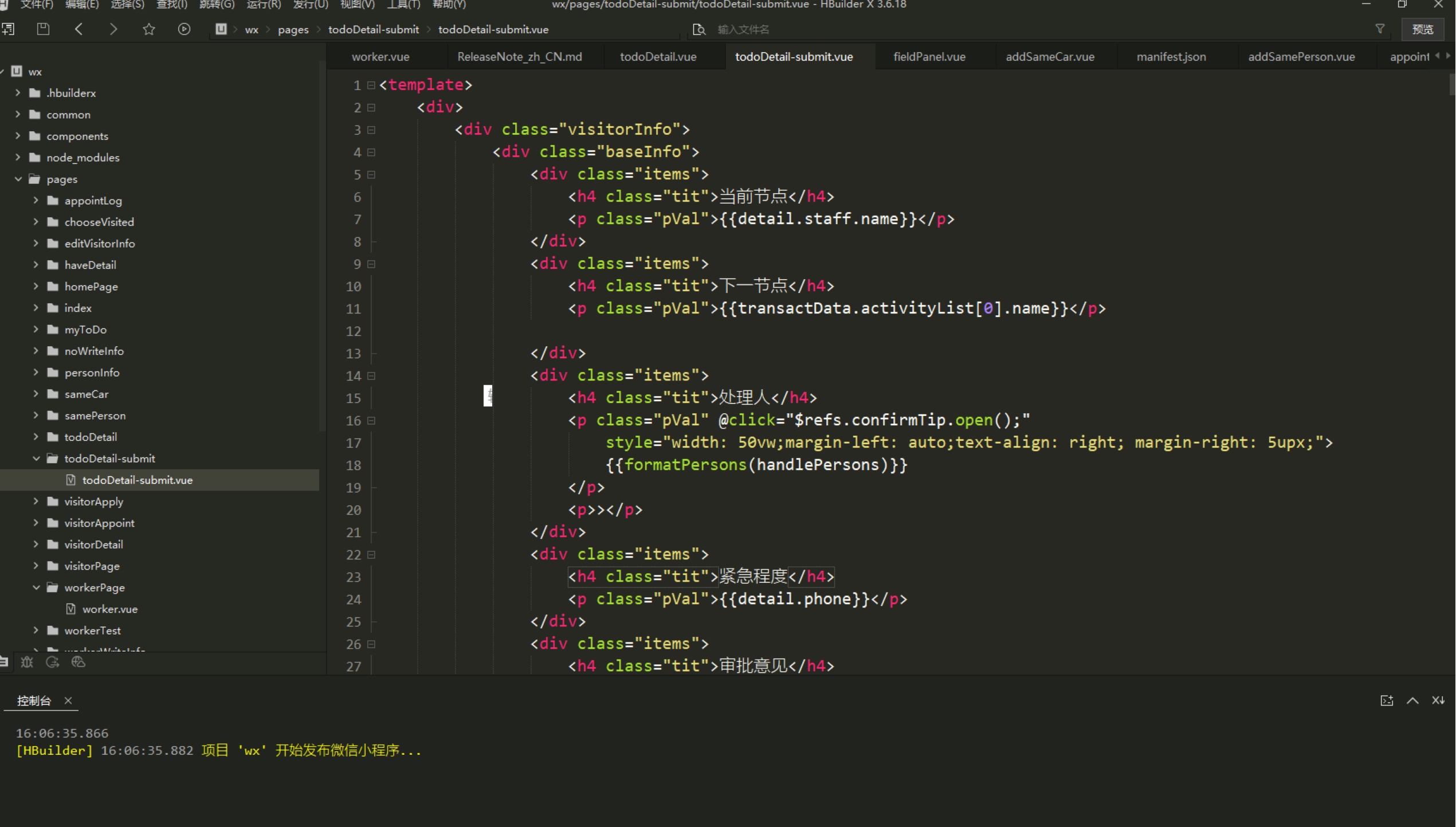Click the 预览 preview button

coord(1423,29)
